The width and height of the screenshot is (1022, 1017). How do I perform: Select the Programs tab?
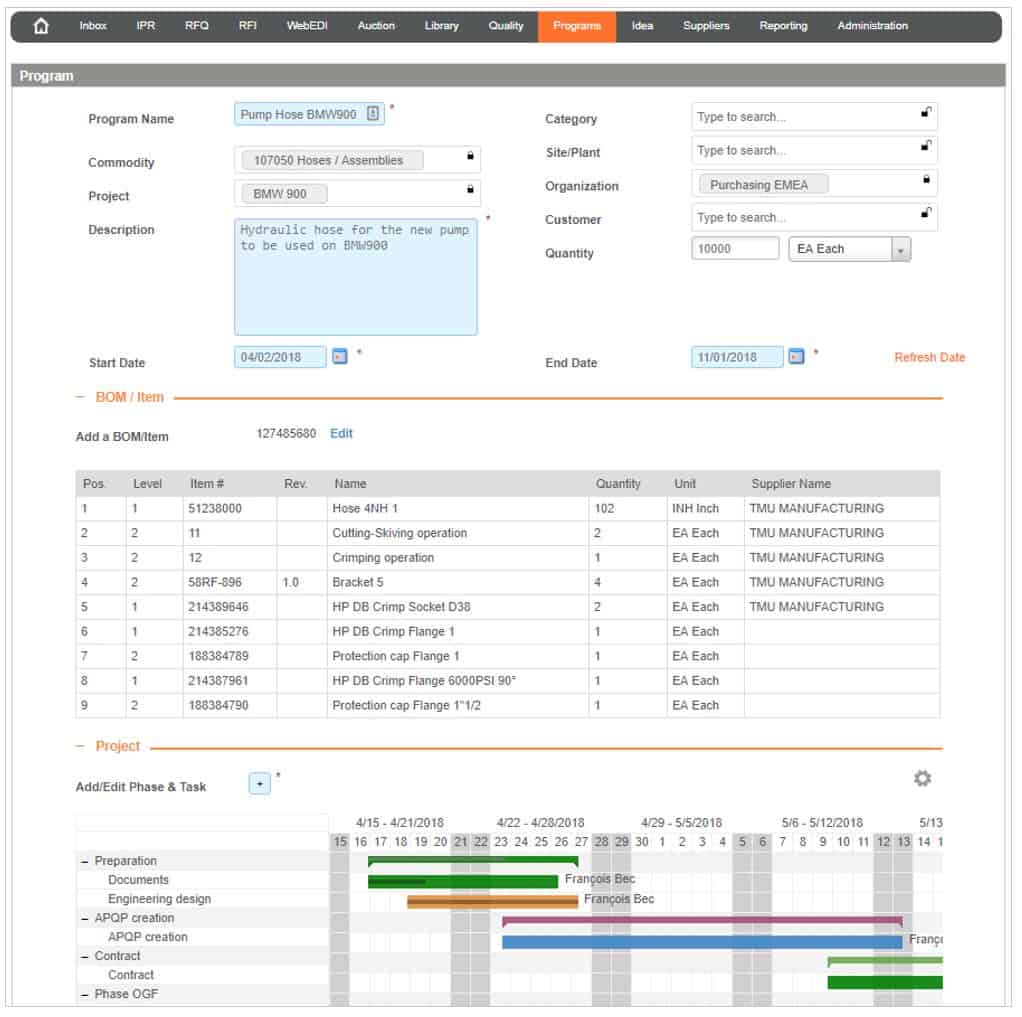(x=579, y=27)
